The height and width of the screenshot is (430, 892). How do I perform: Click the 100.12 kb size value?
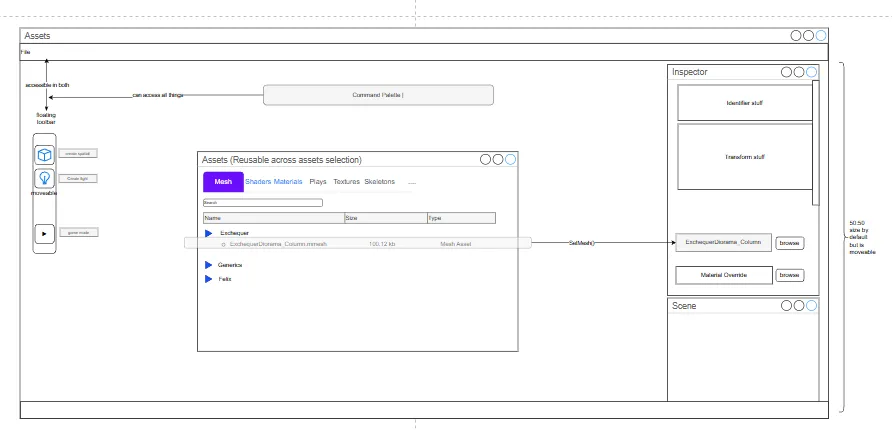(382, 244)
